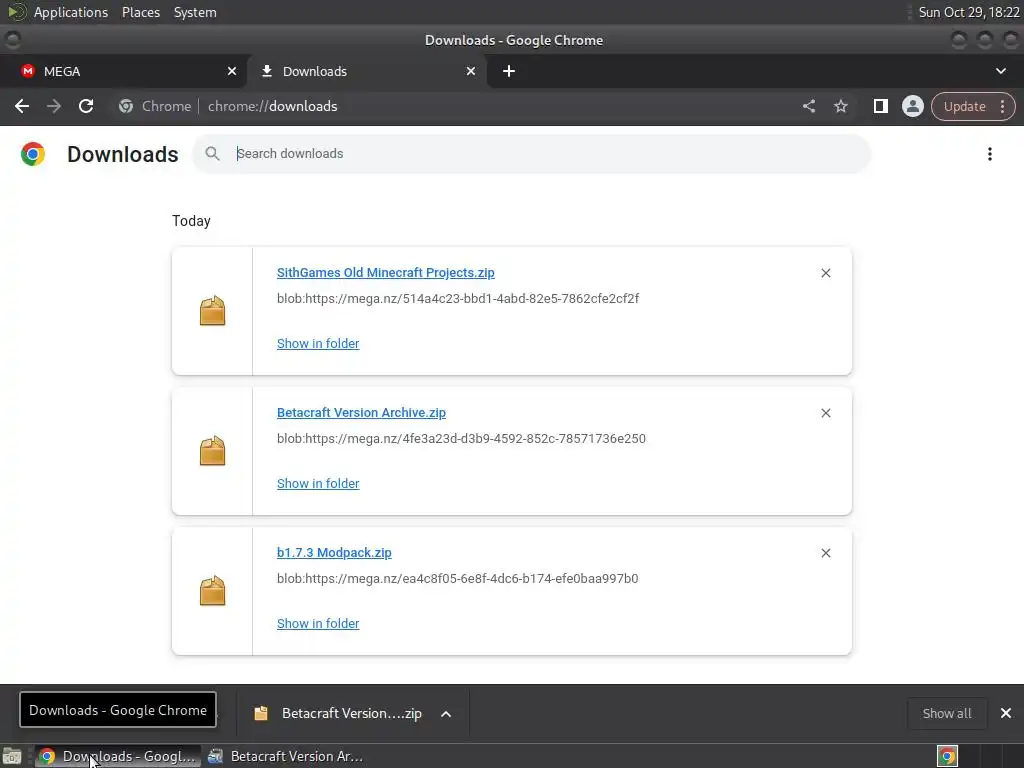Remove b1.7.3 Modpack.zip from list
The height and width of the screenshot is (768, 1024).
tap(825, 553)
